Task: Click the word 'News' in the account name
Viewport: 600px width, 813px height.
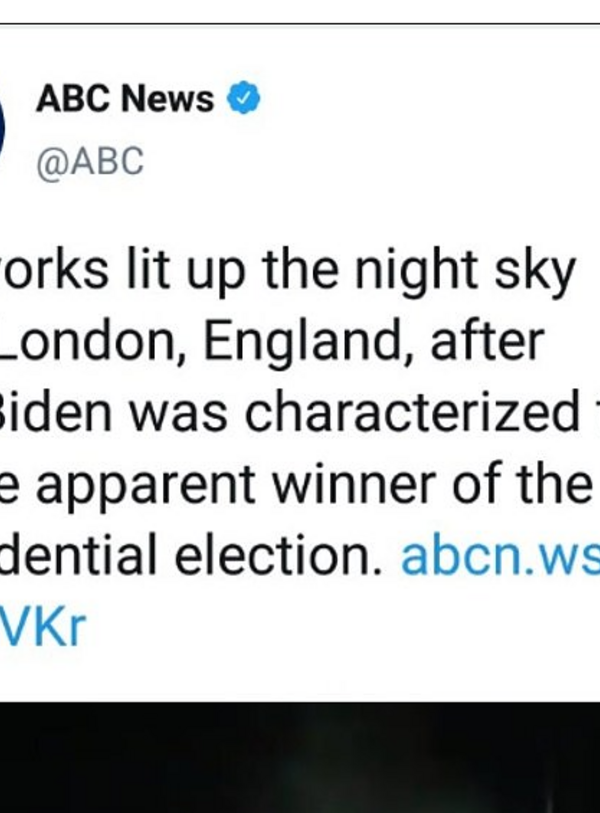Action: pos(167,99)
